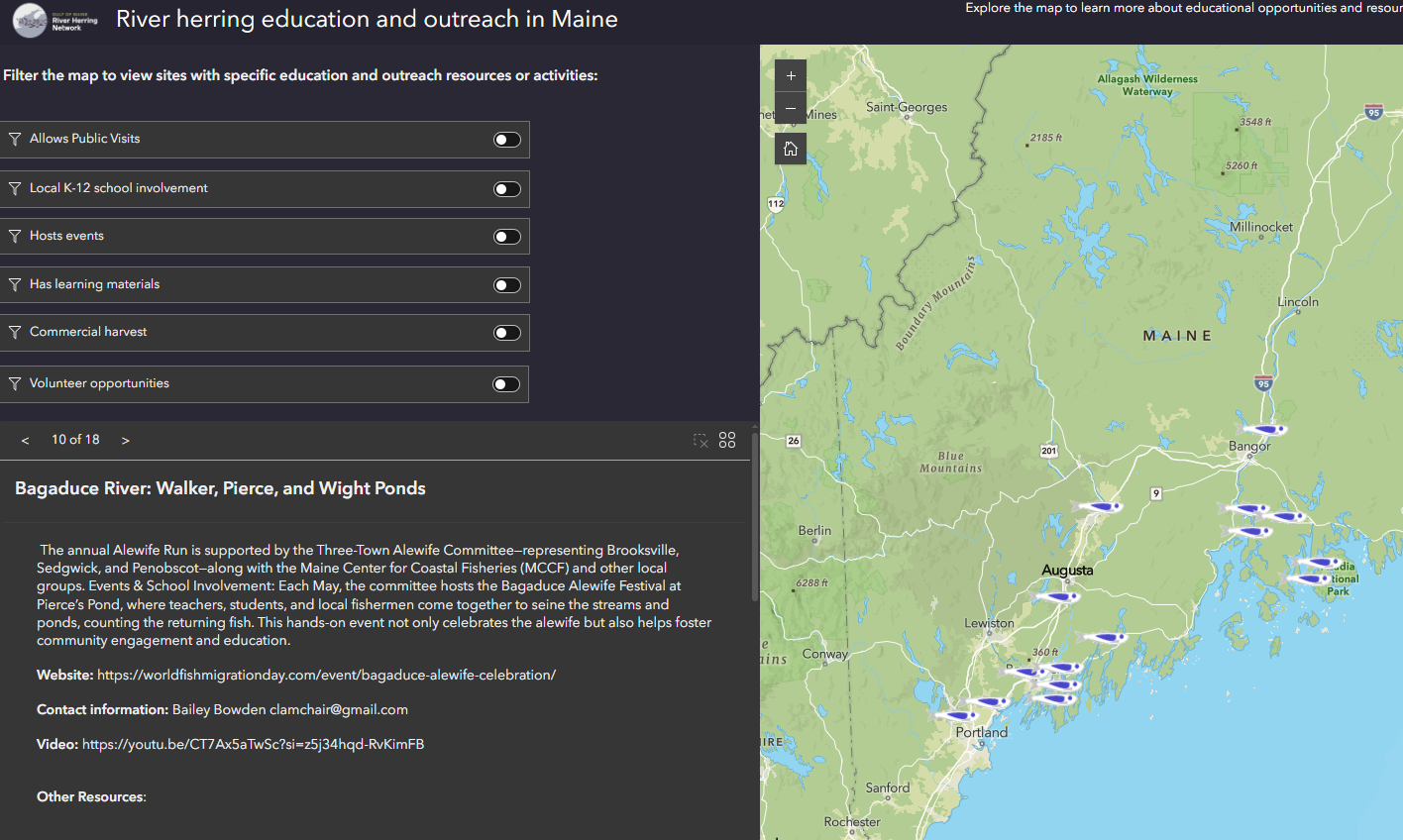
Task: Select the lone fish marker east of Lewiston
Action: point(1103,637)
